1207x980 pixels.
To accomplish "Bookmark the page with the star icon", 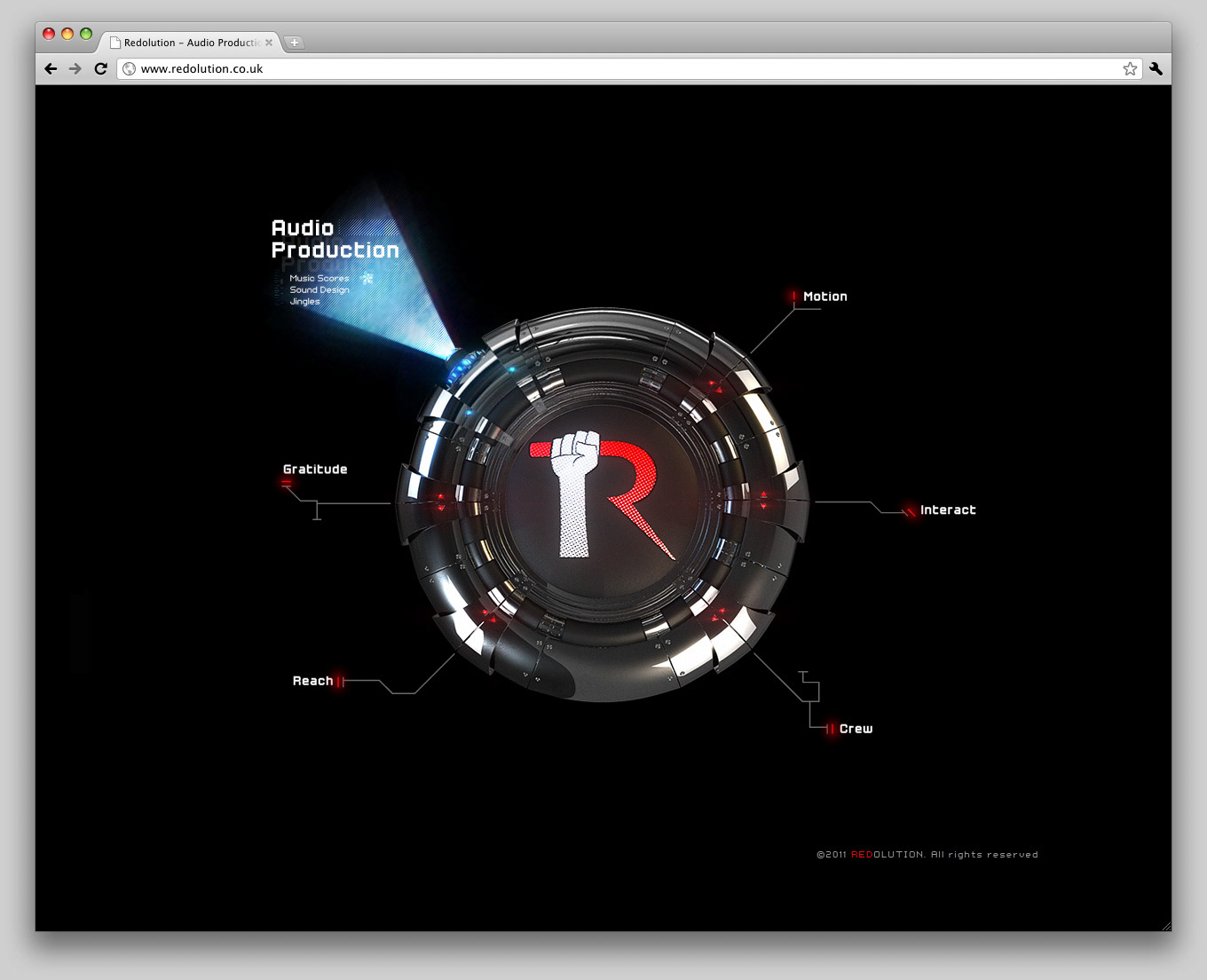I will [x=1130, y=68].
